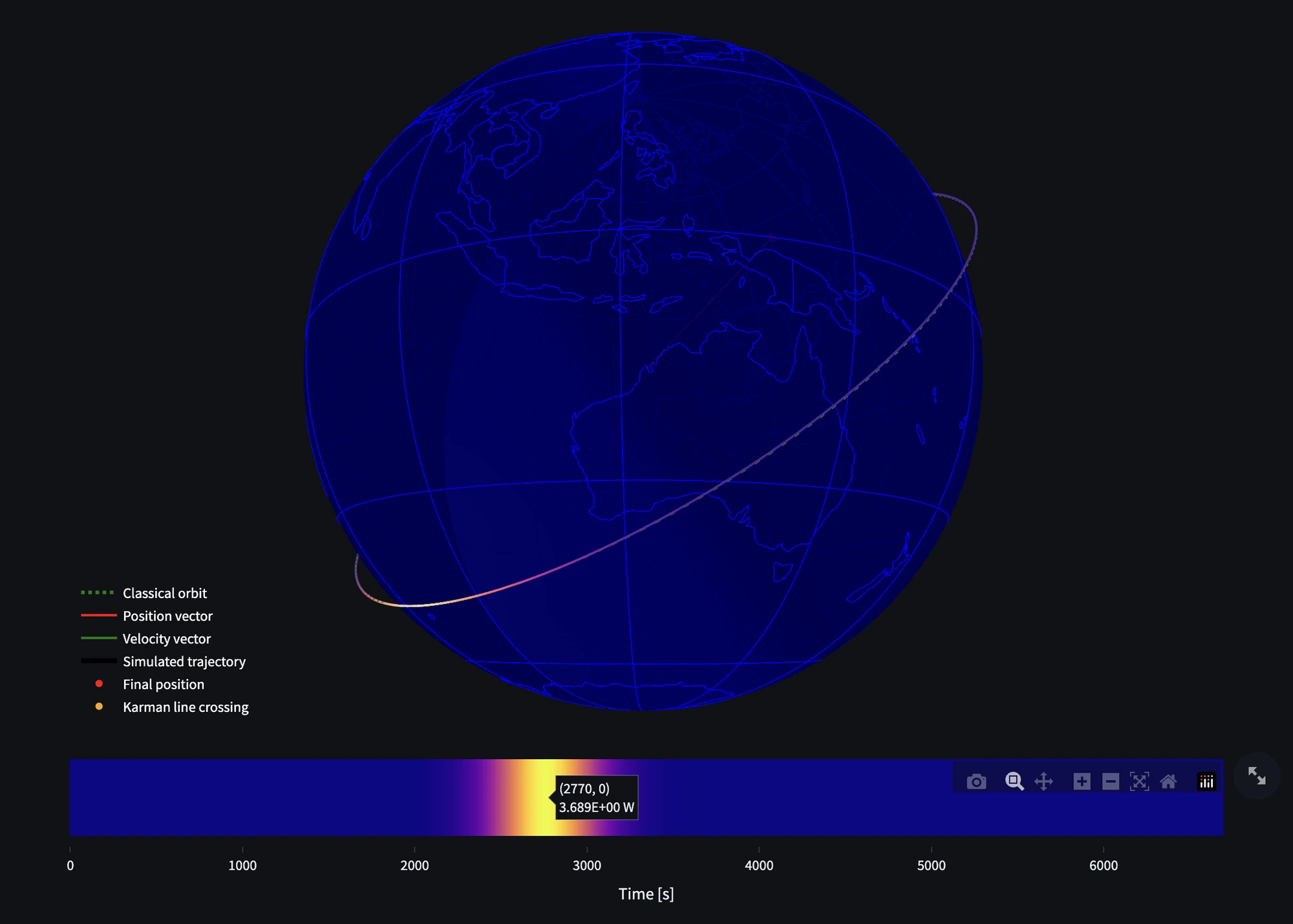
Task: Click the 3000 tick label on time axis
Action: click(587, 865)
